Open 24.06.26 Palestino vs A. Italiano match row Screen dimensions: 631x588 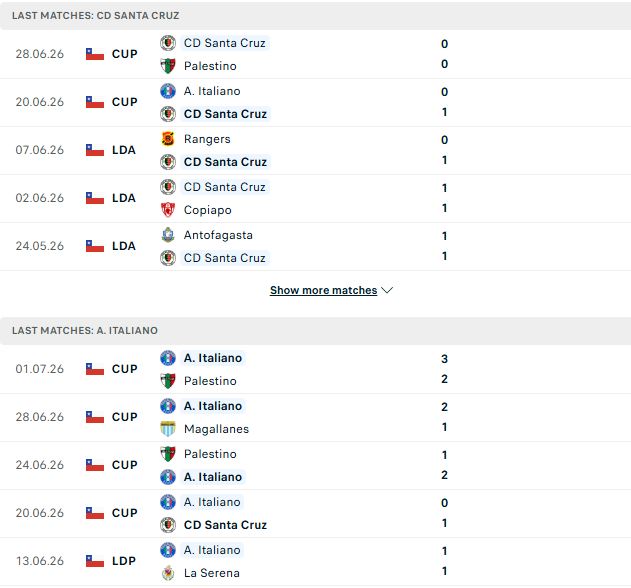click(x=316, y=465)
